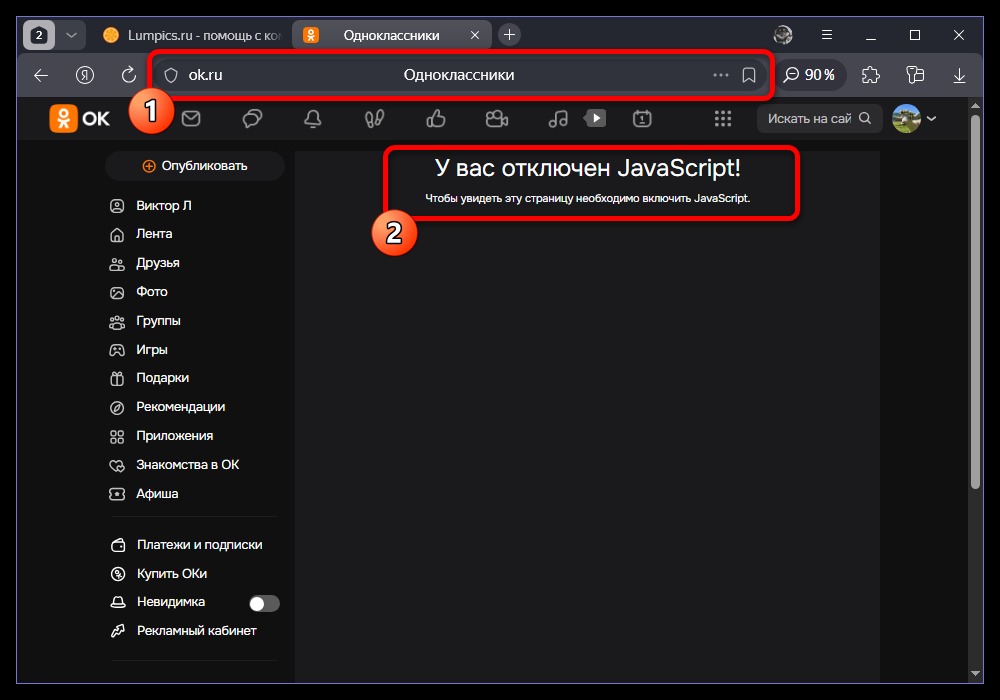The image size is (1000, 700).
Task: Expand the user avatar menu chevron
Action: point(931,119)
